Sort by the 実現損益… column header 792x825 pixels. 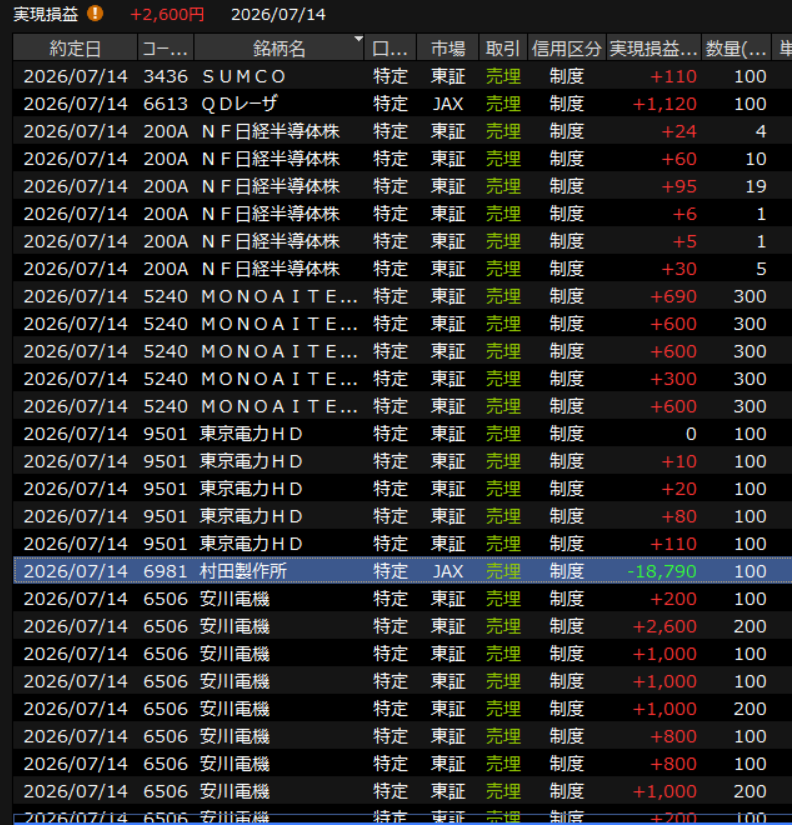[x=654, y=48]
